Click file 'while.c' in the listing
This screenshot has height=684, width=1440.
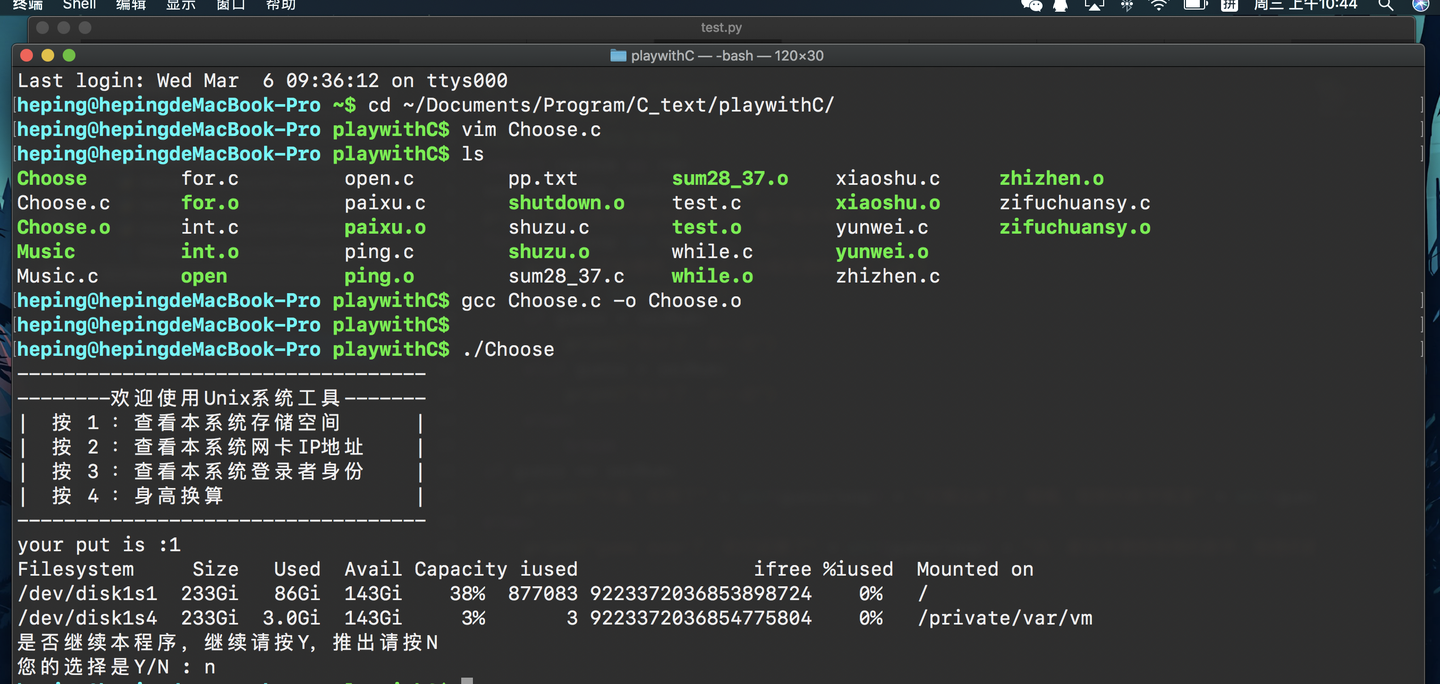712,252
